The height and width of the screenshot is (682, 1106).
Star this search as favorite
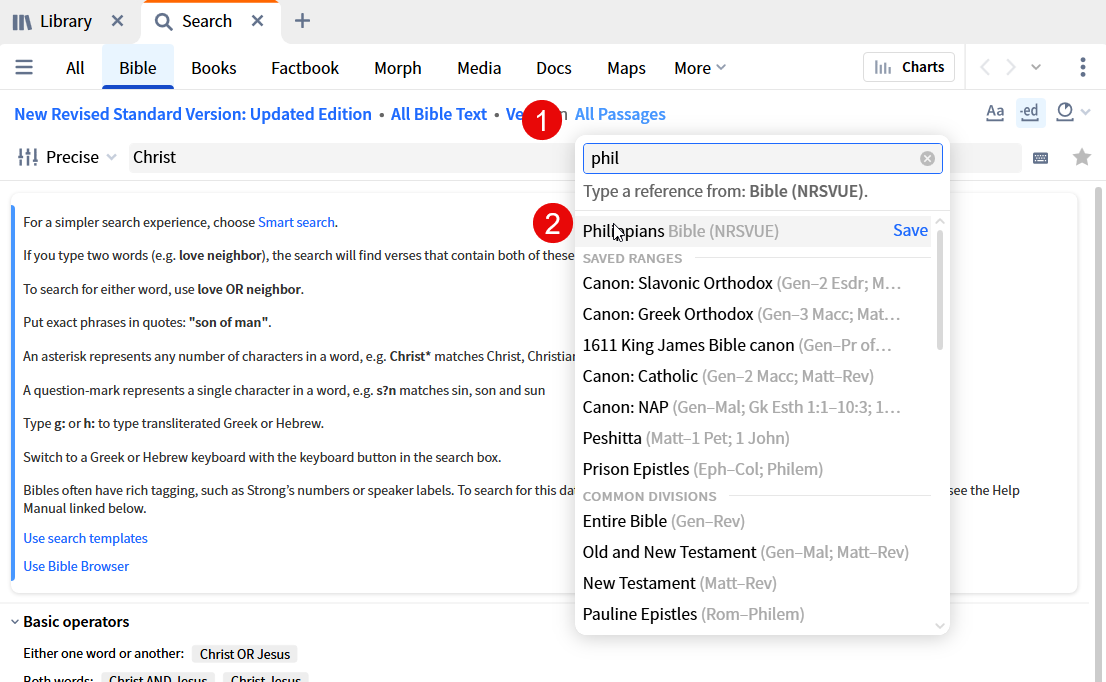[1082, 157]
